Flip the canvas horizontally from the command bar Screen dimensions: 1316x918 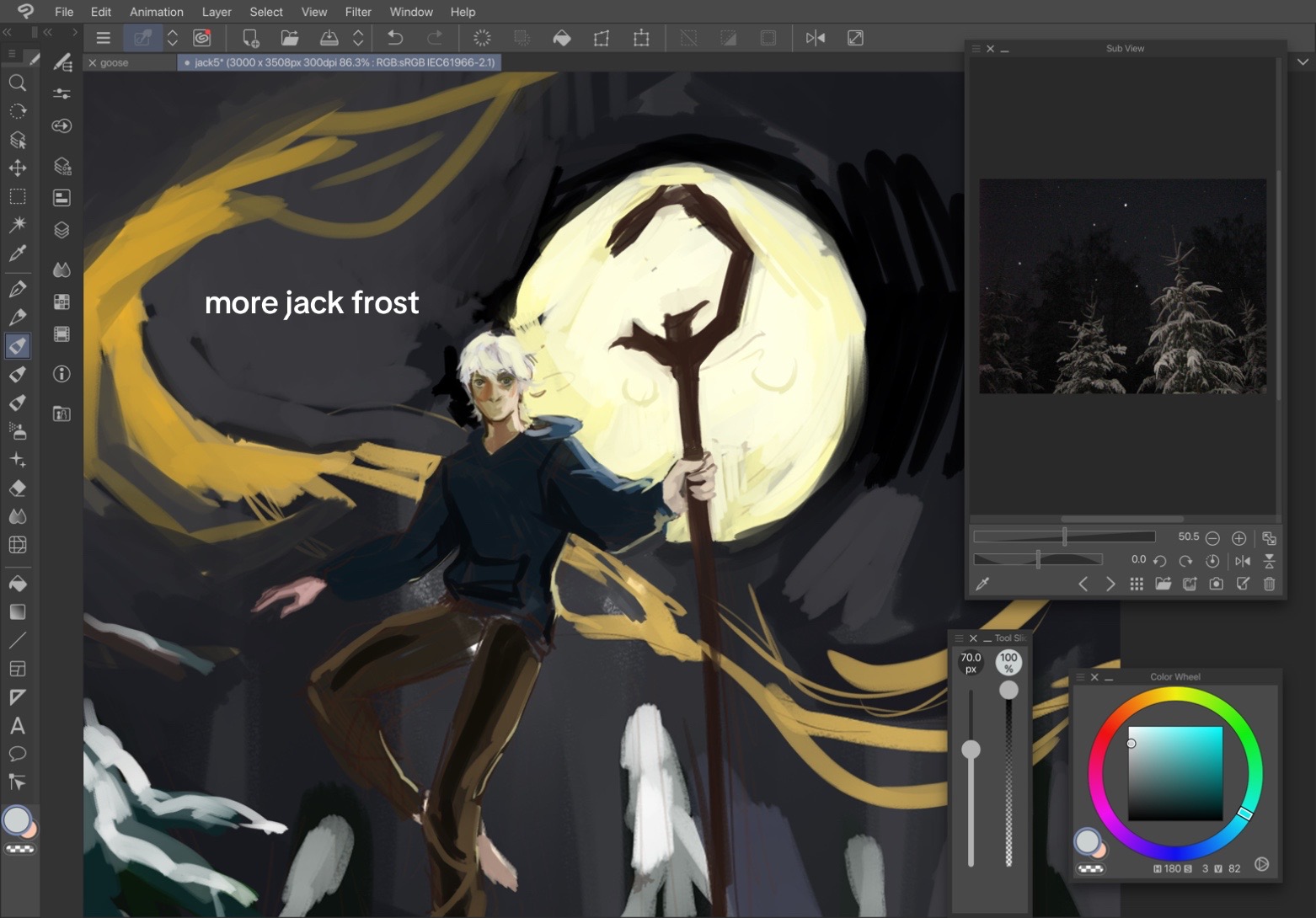(x=815, y=38)
